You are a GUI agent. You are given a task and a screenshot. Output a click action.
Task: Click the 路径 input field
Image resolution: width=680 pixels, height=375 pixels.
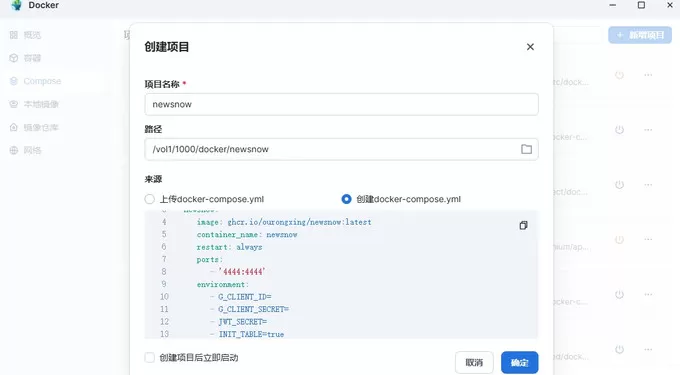342,149
